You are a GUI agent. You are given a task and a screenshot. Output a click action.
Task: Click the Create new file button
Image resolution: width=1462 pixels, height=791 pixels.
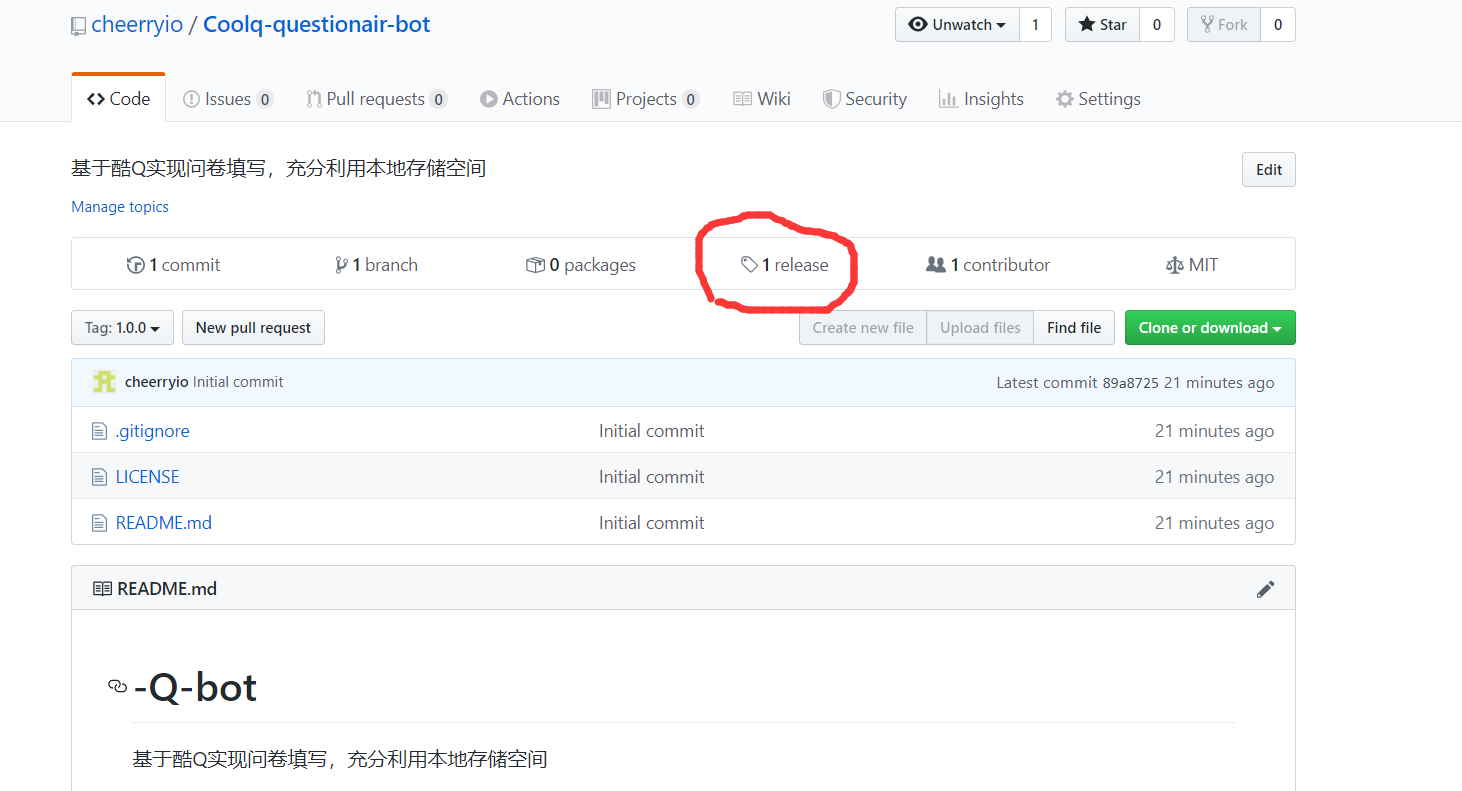click(x=863, y=328)
